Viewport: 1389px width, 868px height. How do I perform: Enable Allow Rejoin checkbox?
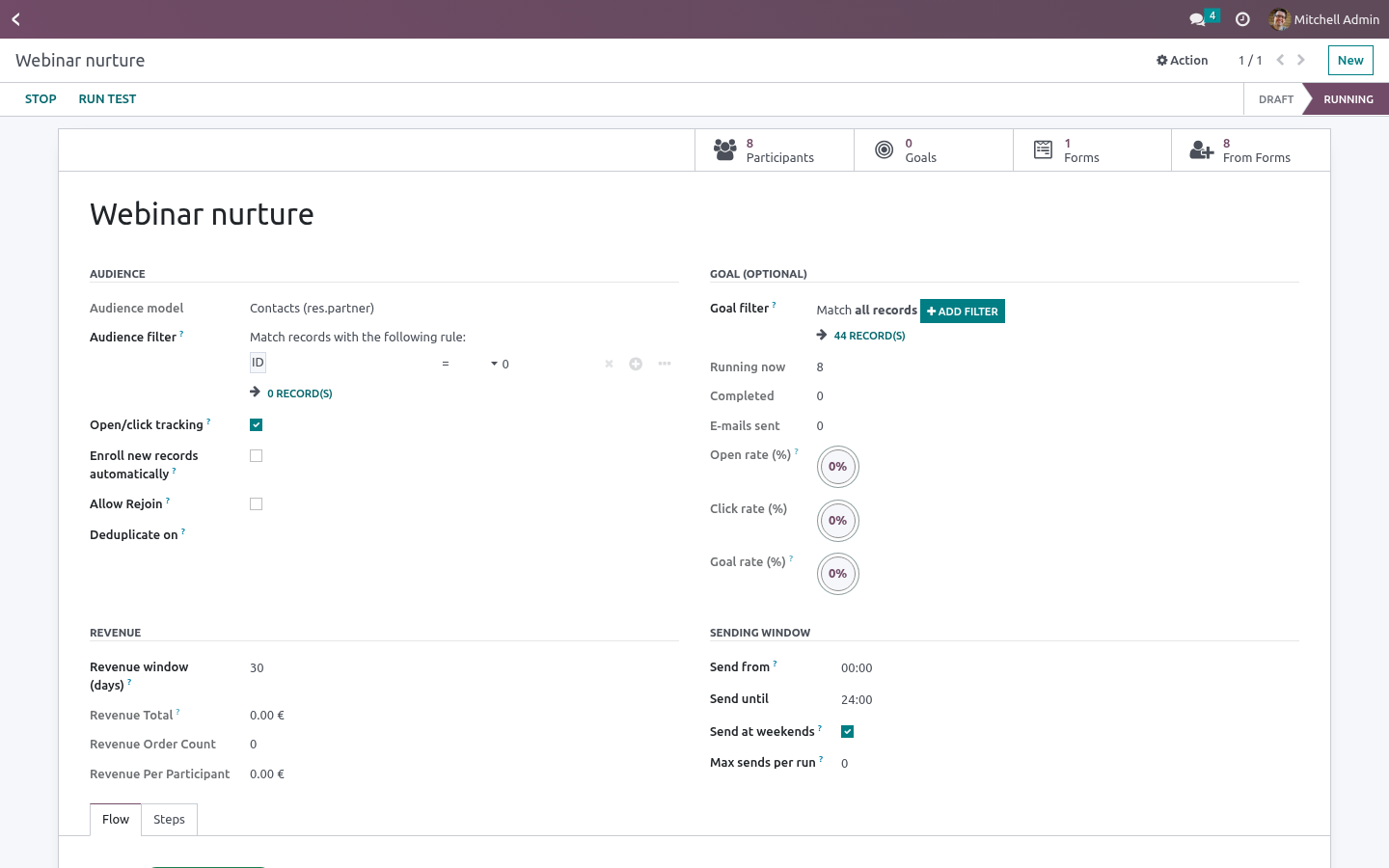[x=256, y=503]
